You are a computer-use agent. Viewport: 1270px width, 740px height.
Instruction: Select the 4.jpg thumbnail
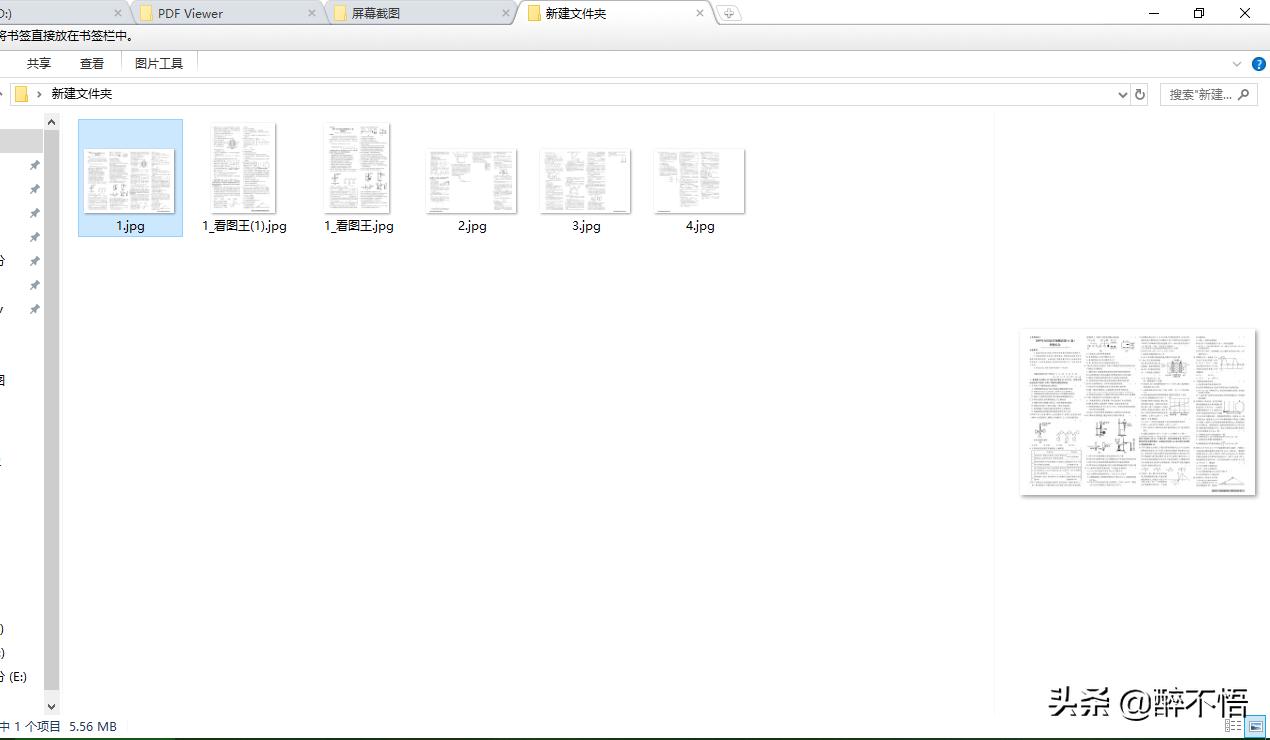(x=700, y=180)
